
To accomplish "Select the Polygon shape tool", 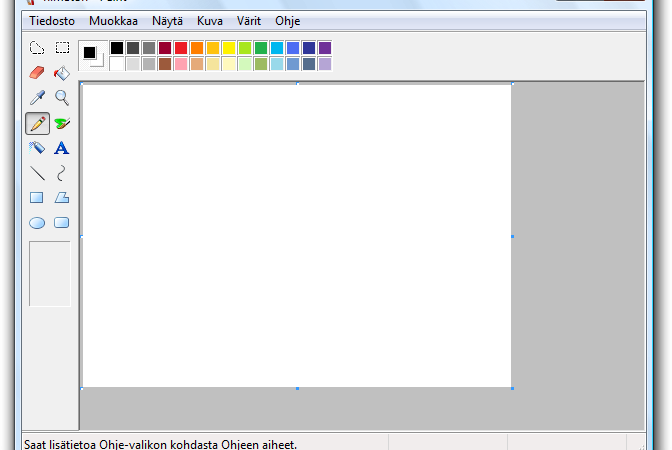I will (62, 198).
